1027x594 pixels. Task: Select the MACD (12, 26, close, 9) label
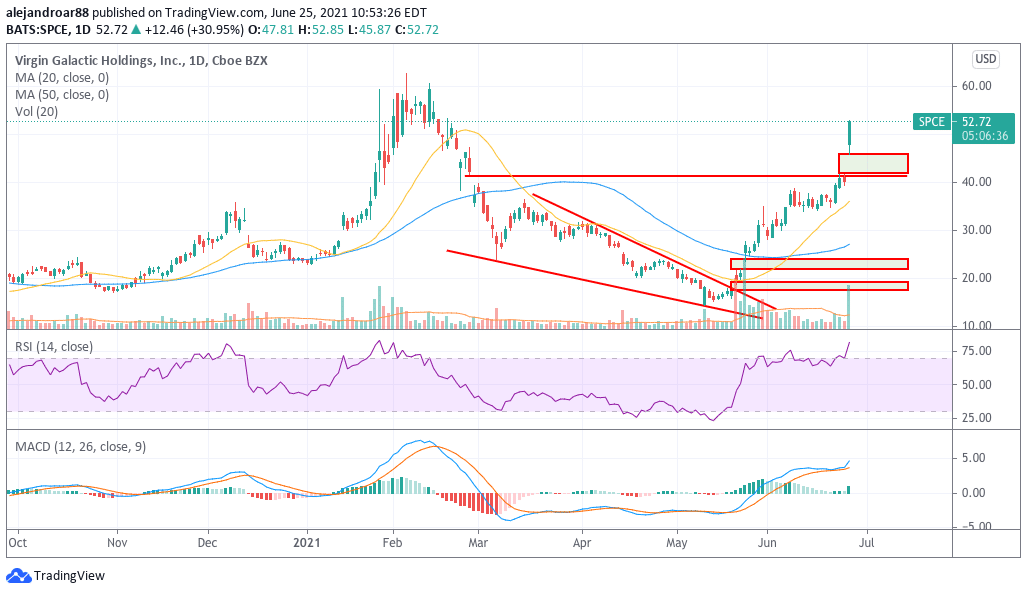tap(81, 447)
